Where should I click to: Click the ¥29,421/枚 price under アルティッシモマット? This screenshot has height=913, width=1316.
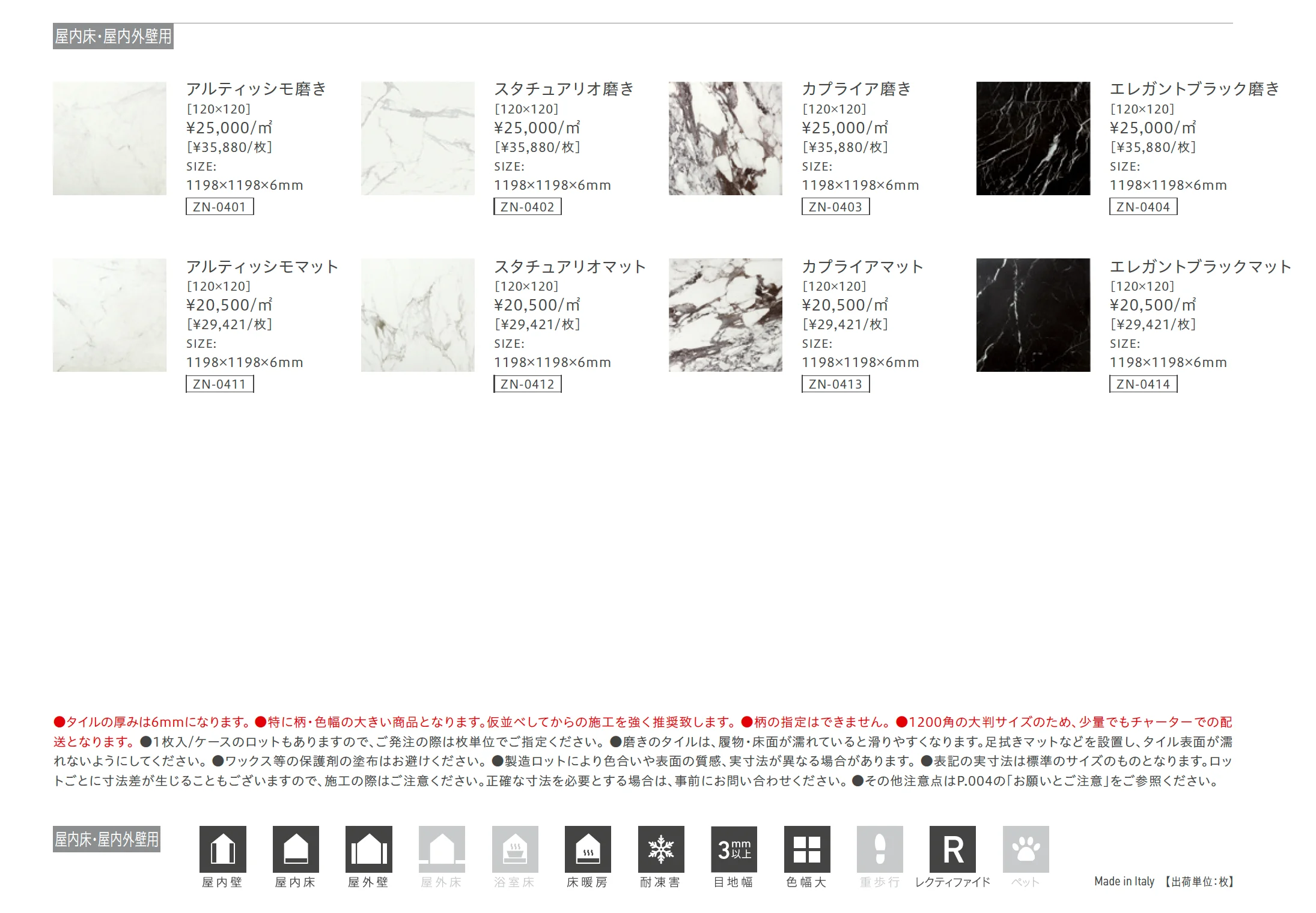click(x=230, y=324)
